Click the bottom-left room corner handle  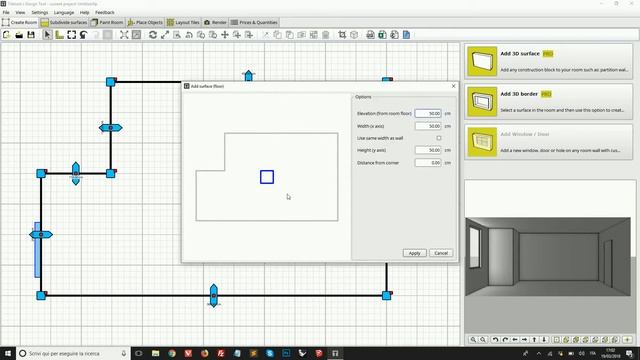coord(41,296)
